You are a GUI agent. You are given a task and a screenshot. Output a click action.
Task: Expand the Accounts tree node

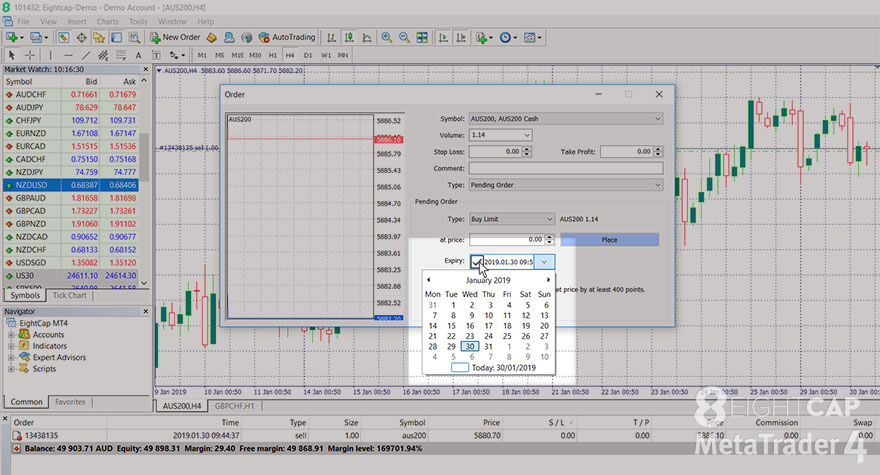(x=11, y=335)
